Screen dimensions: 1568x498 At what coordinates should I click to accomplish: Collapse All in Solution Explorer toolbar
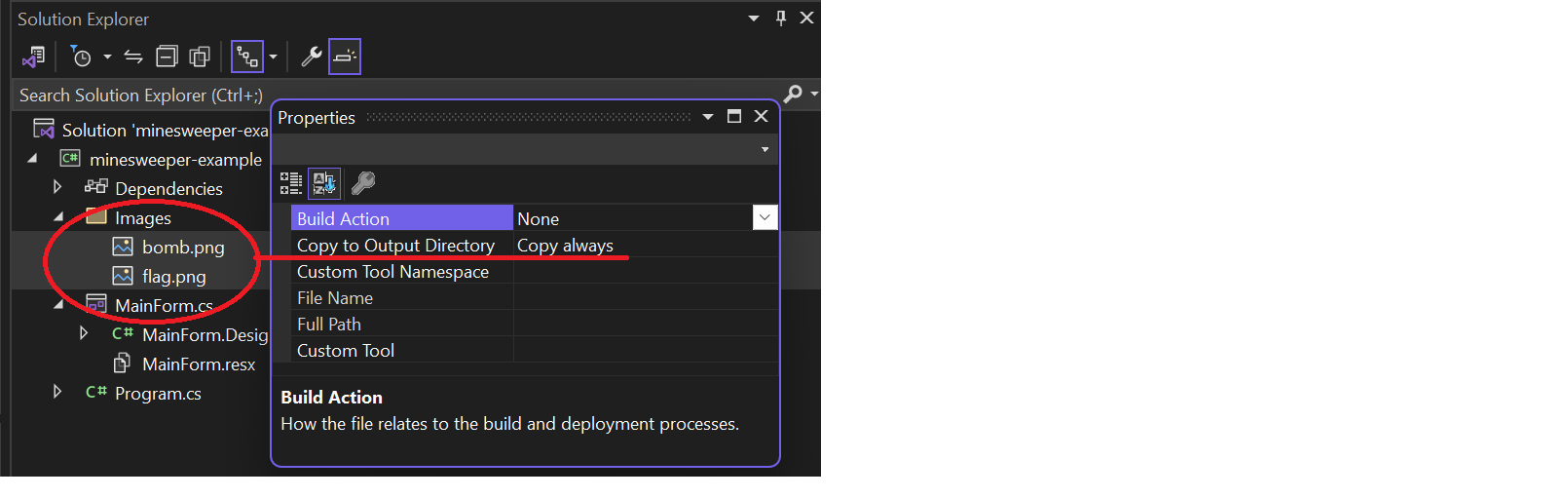tap(168, 57)
